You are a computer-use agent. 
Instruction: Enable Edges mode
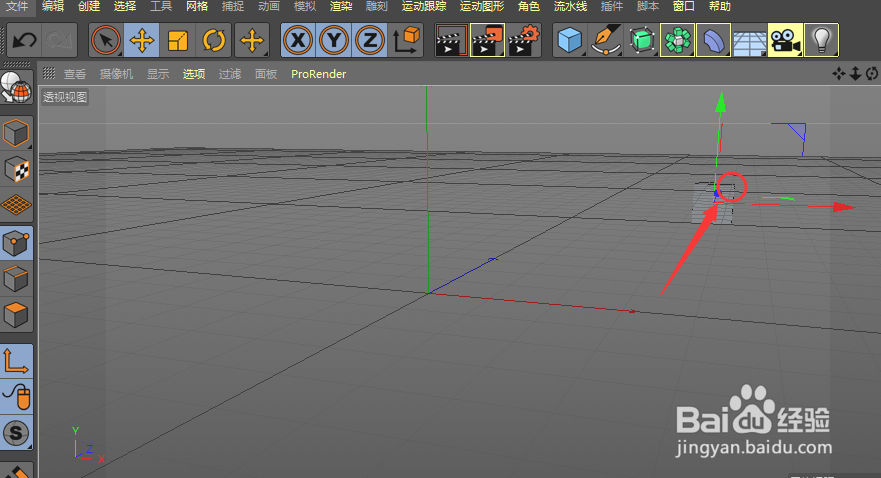tap(16, 279)
